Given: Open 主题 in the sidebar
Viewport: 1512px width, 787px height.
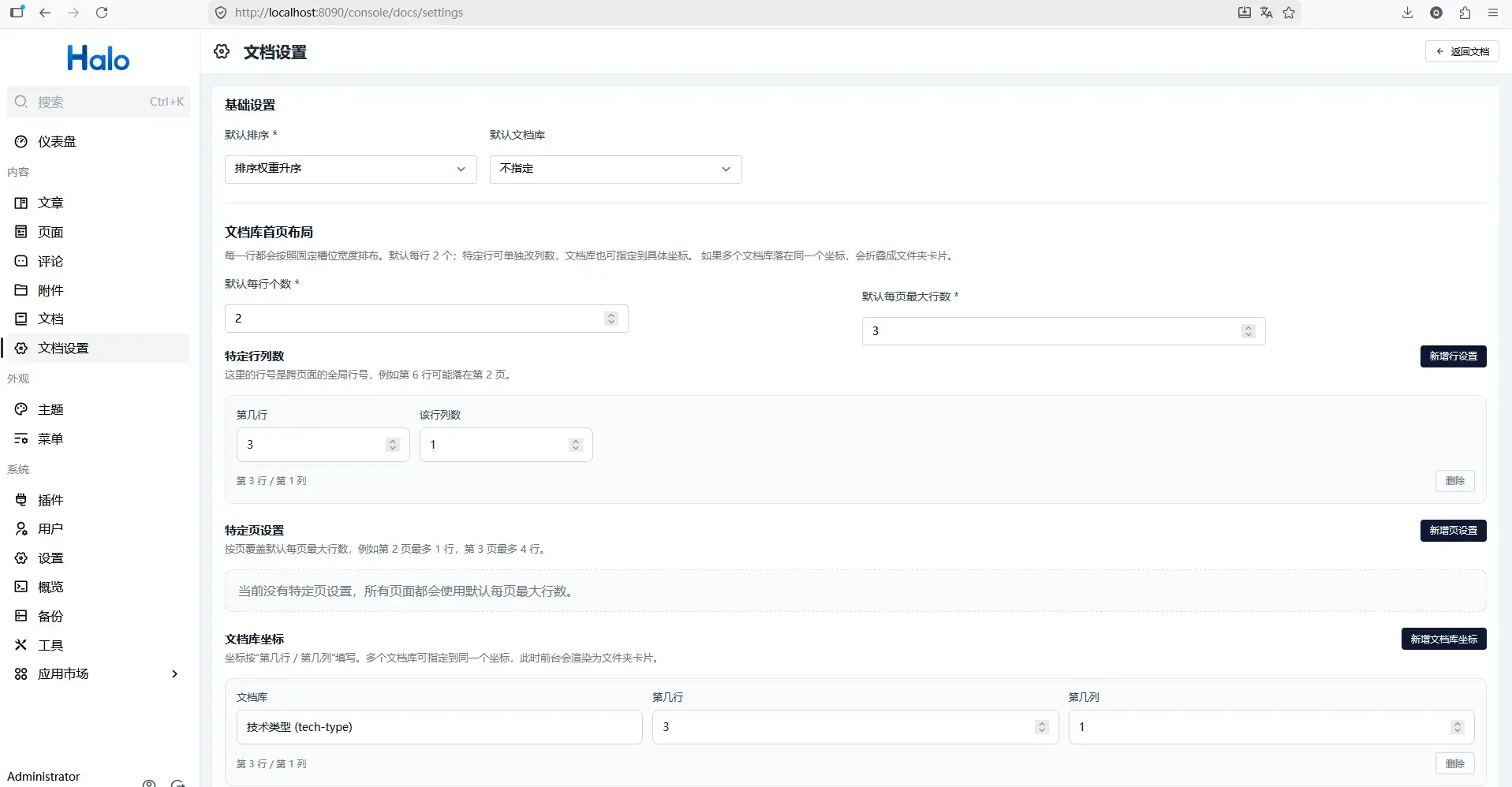Looking at the screenshot, I should [97, 409].
